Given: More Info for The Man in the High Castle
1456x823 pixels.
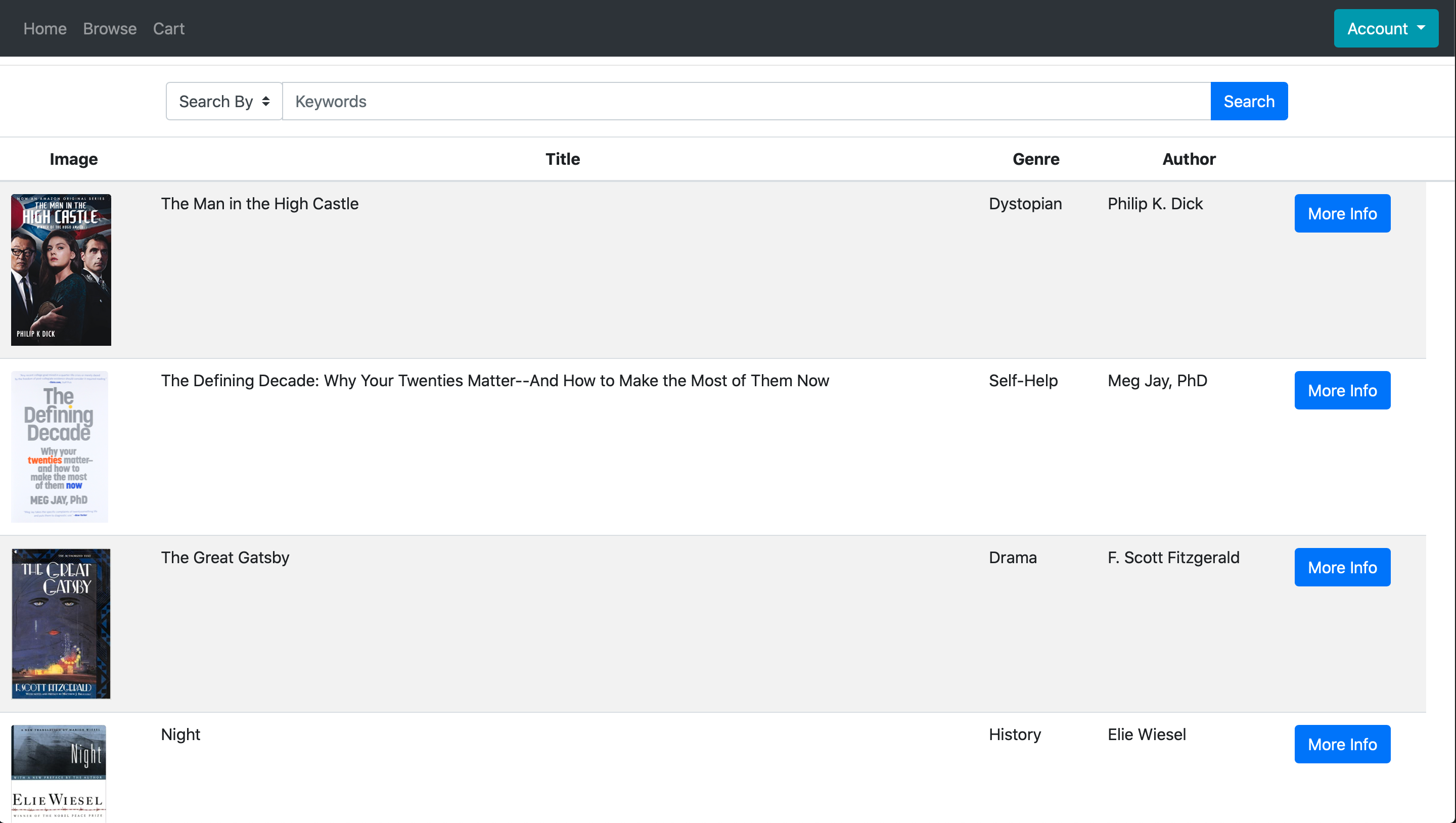Looking at the screenshot, I should pos(1342,213).
